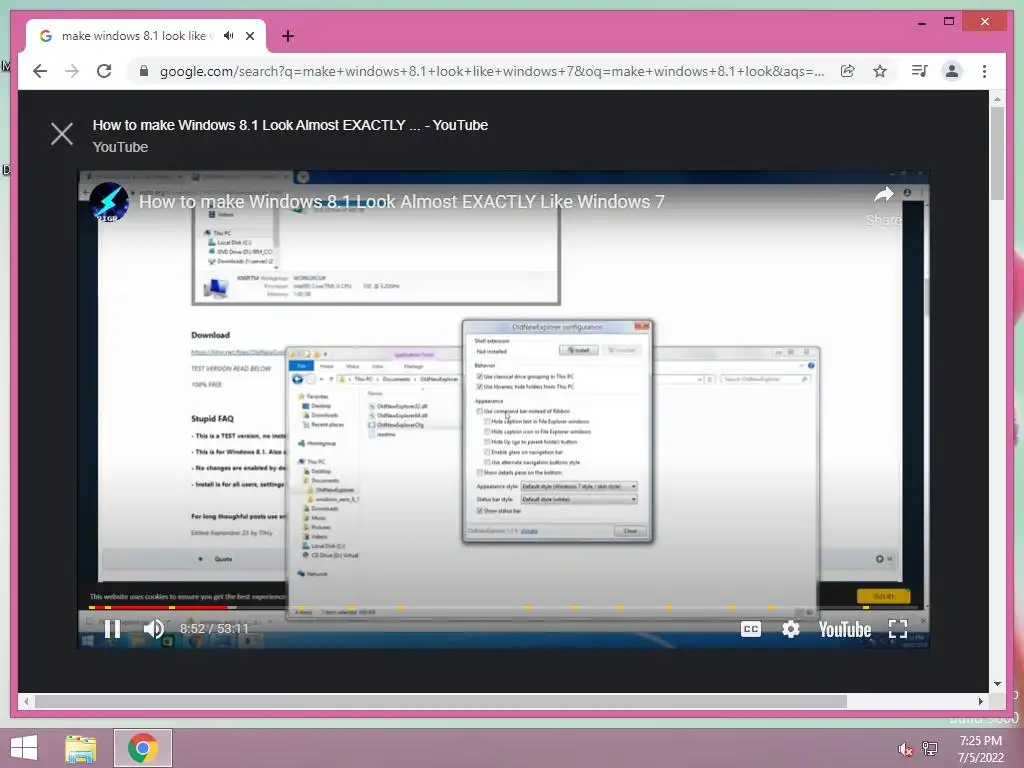The height and width of the screenshot is (768, 1024).
Task: Toggle closed captions CC button
Action: (x=751, y=629)
